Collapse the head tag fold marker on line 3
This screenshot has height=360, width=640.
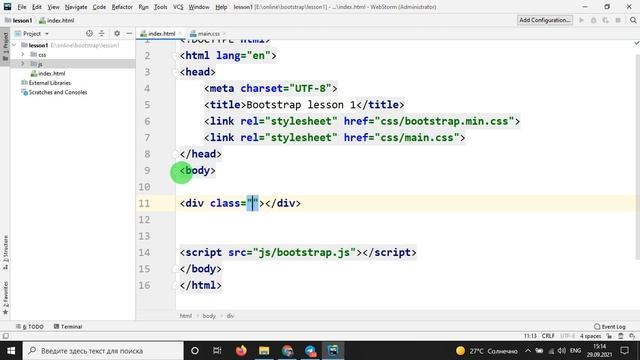[x=176, y=72]
